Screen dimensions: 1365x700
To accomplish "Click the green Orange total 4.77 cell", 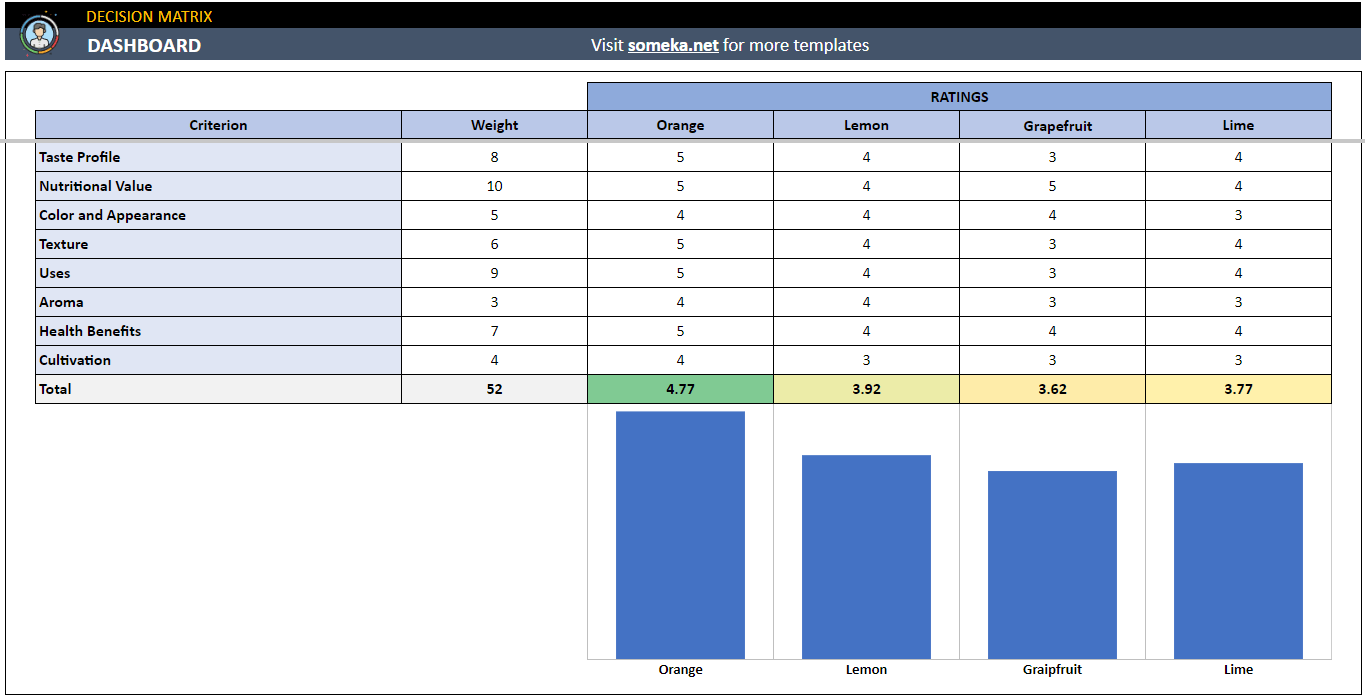I will click(680, 389).
